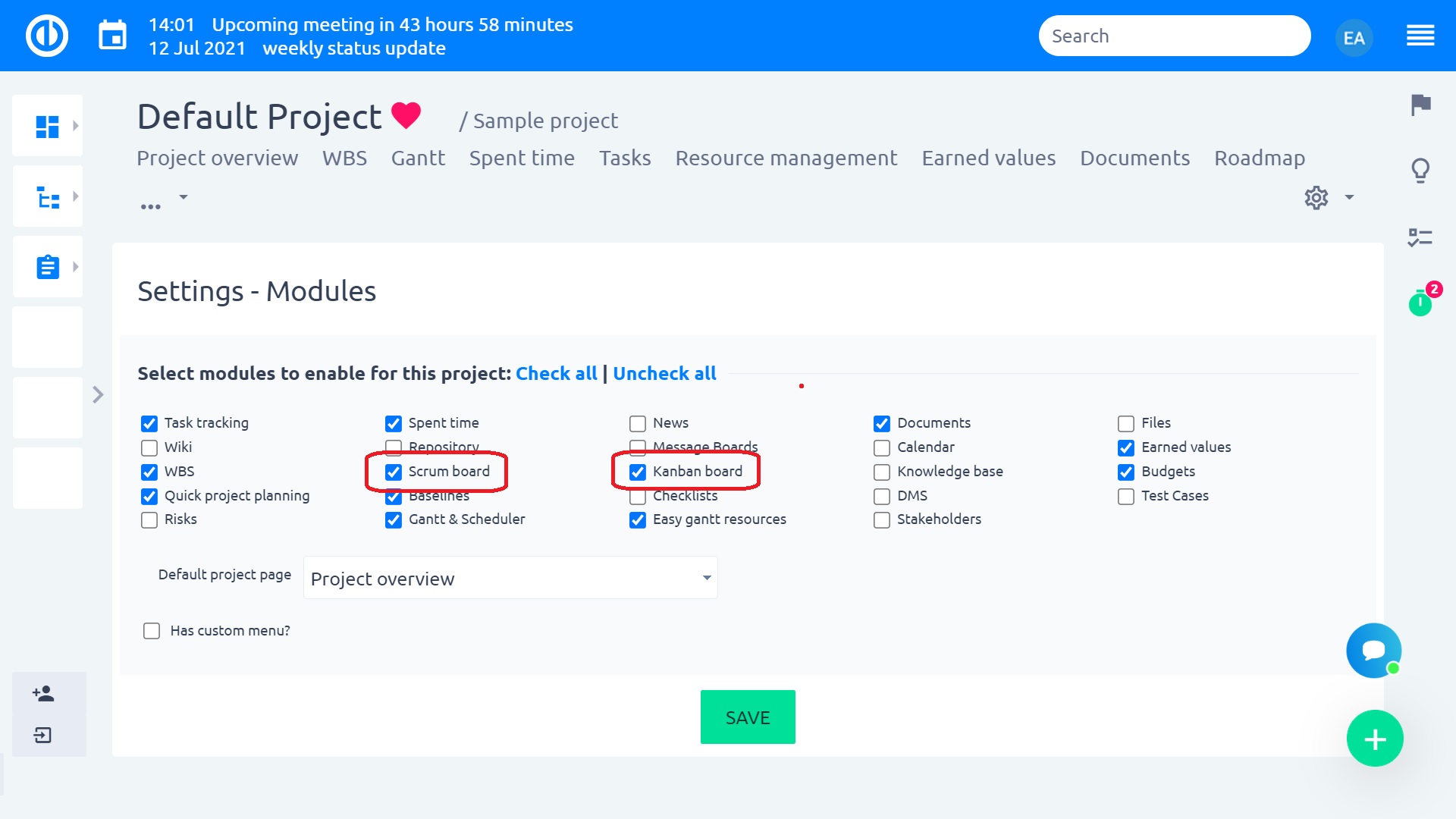This screenshot has width=1456, height=819.
Task: Open the calendar meeting icon
Action: pos(113,36)
